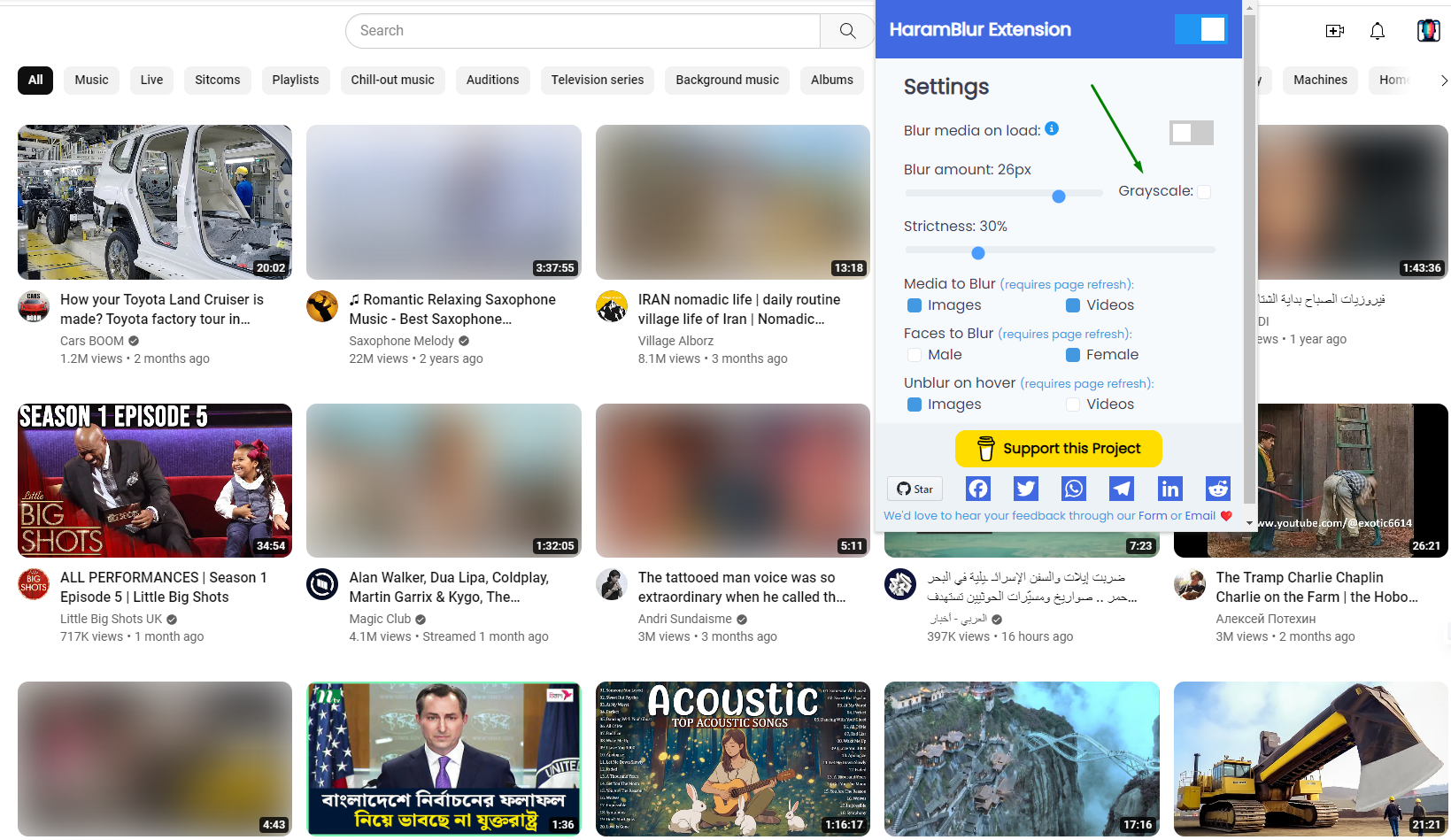Viewport: 1451px width, 840px height.
Task: Open the Create video icon
Action: click(x=1335, y=31)
